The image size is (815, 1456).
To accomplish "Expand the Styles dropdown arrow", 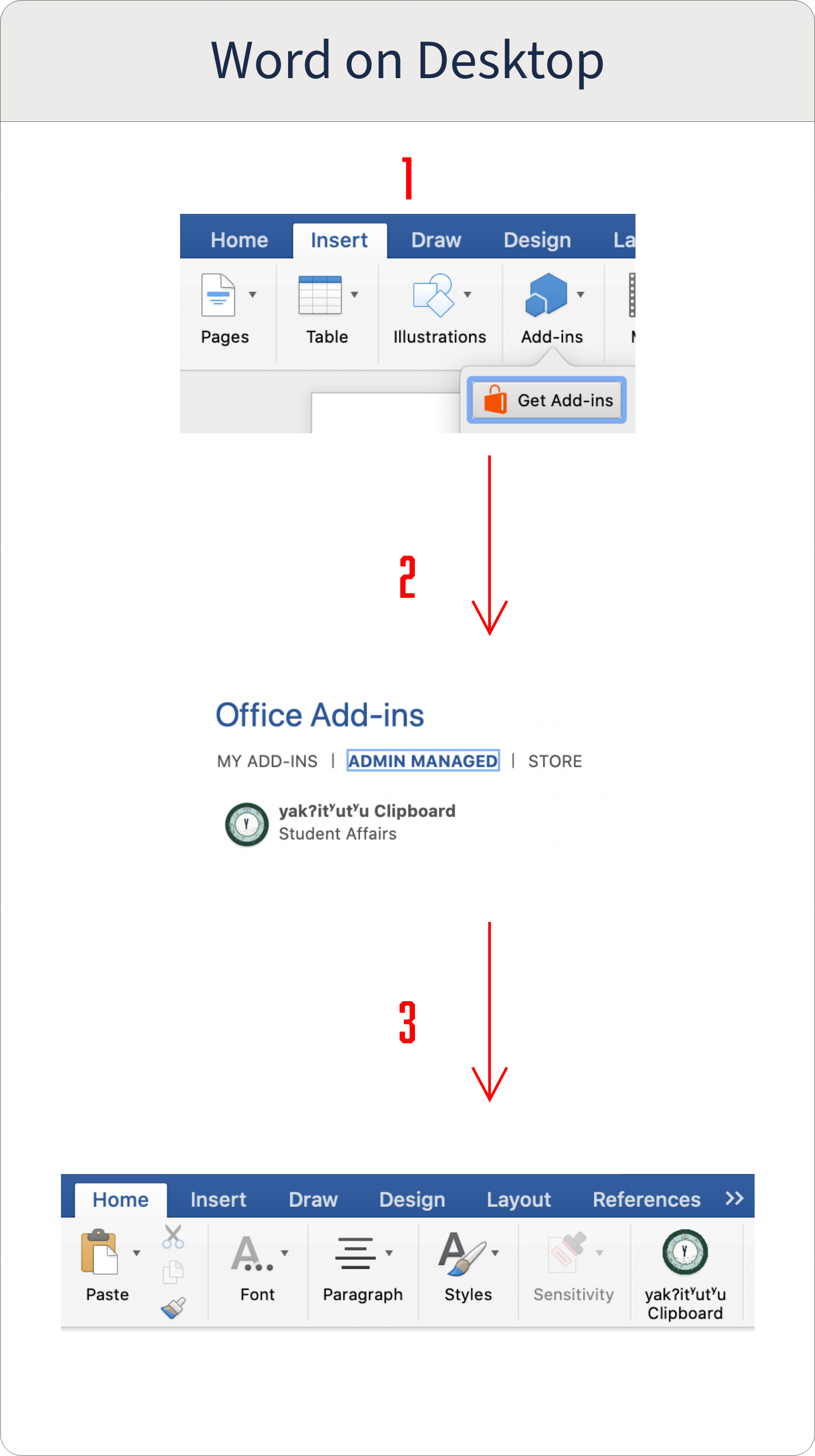I will tap(495, 1253).
